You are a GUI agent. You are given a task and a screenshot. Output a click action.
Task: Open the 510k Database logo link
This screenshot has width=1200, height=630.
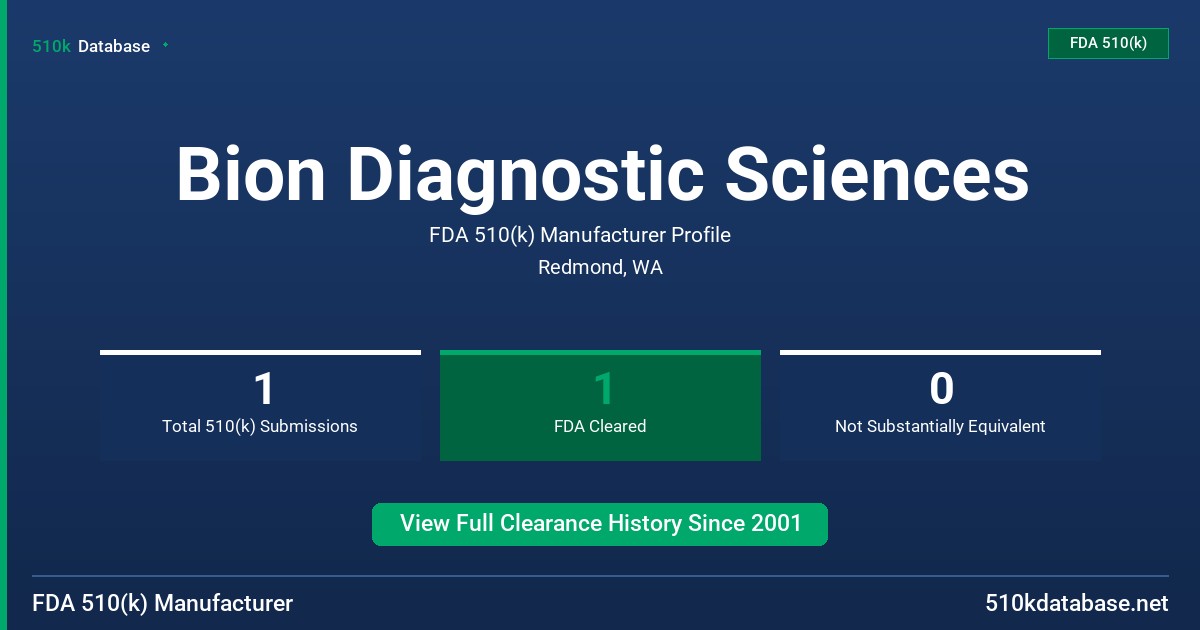(91, 46)
